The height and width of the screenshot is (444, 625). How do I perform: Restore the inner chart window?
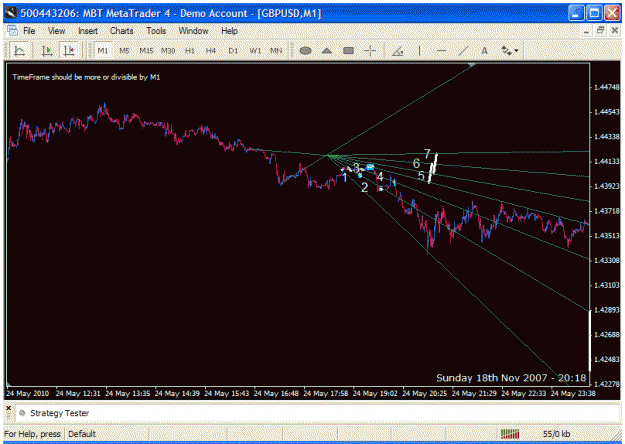[600, 31]
